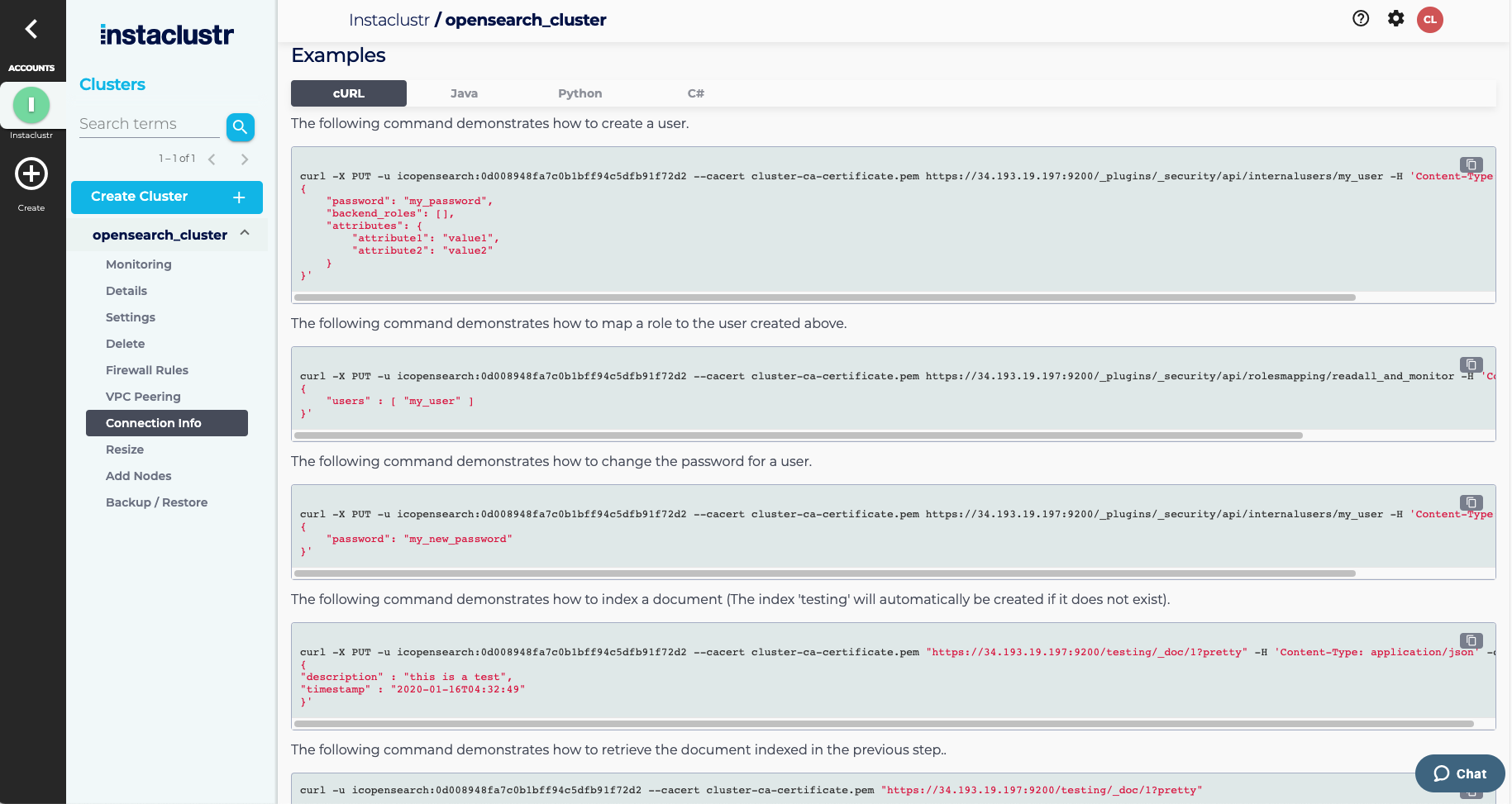Copy the index document curl command
This screenshot has height=804, width=1512.
pos(1471,640)
